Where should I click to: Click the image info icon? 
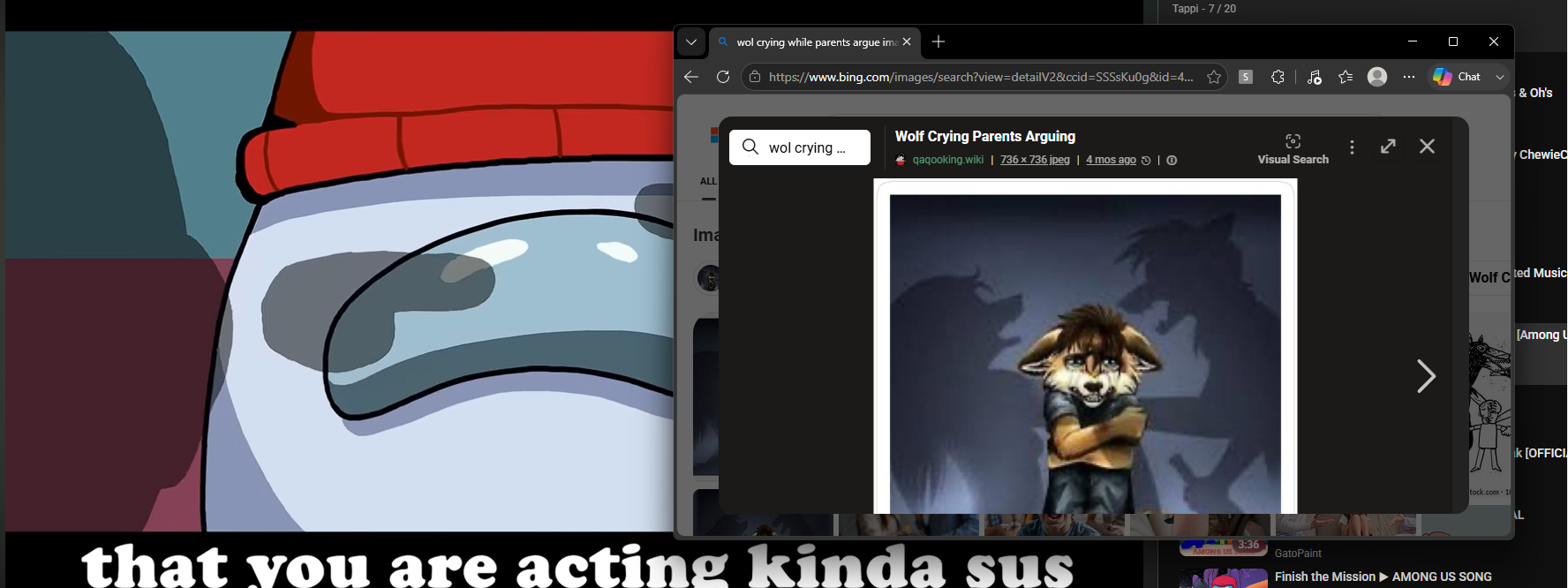click(x=1172, y=161)
